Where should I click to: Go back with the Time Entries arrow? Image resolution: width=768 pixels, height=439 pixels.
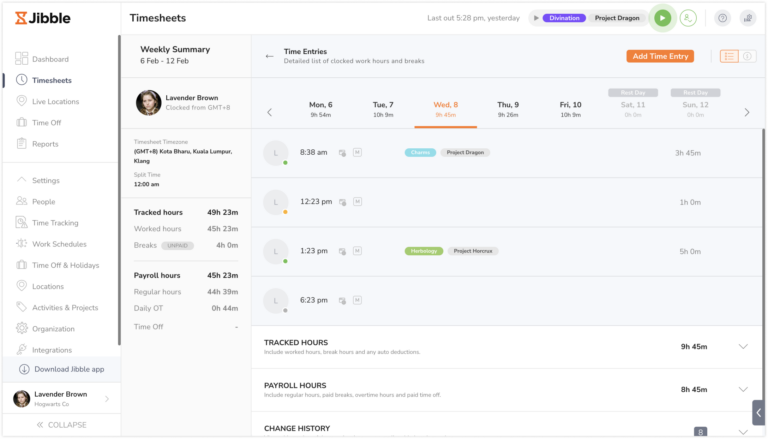click(269, 56)
